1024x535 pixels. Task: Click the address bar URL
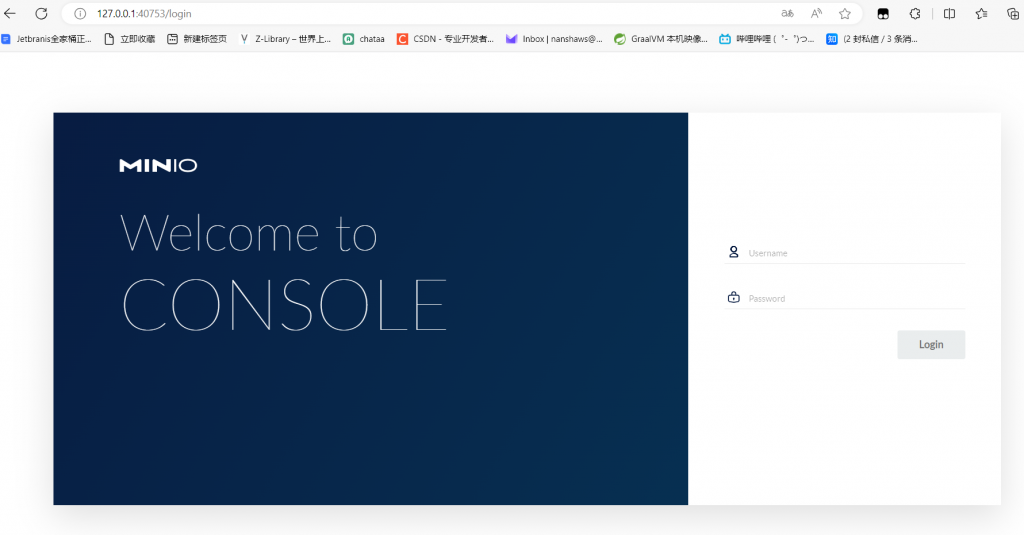(144, 14)
